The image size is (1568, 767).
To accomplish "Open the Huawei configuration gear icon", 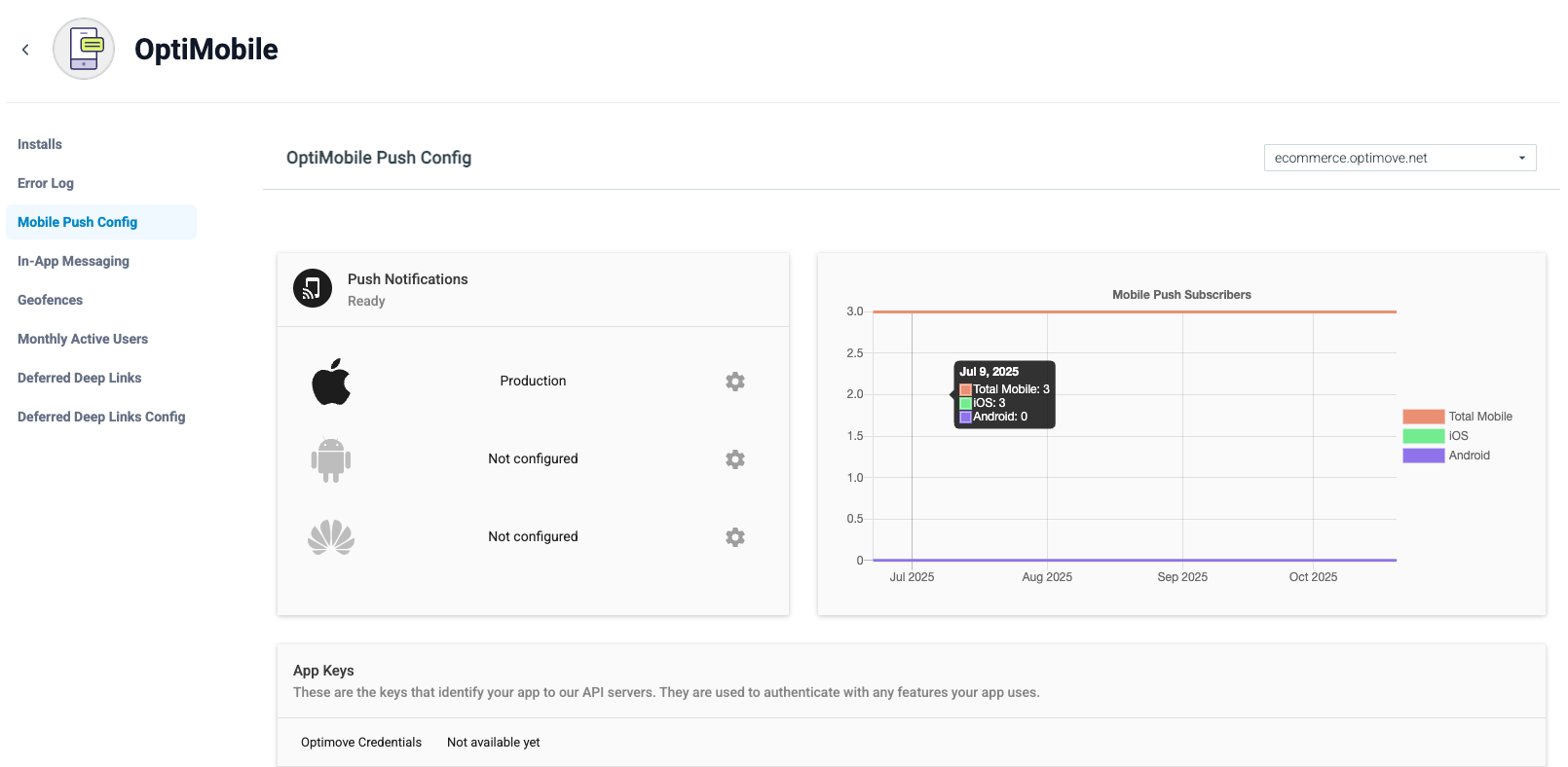I will [735, 537].
